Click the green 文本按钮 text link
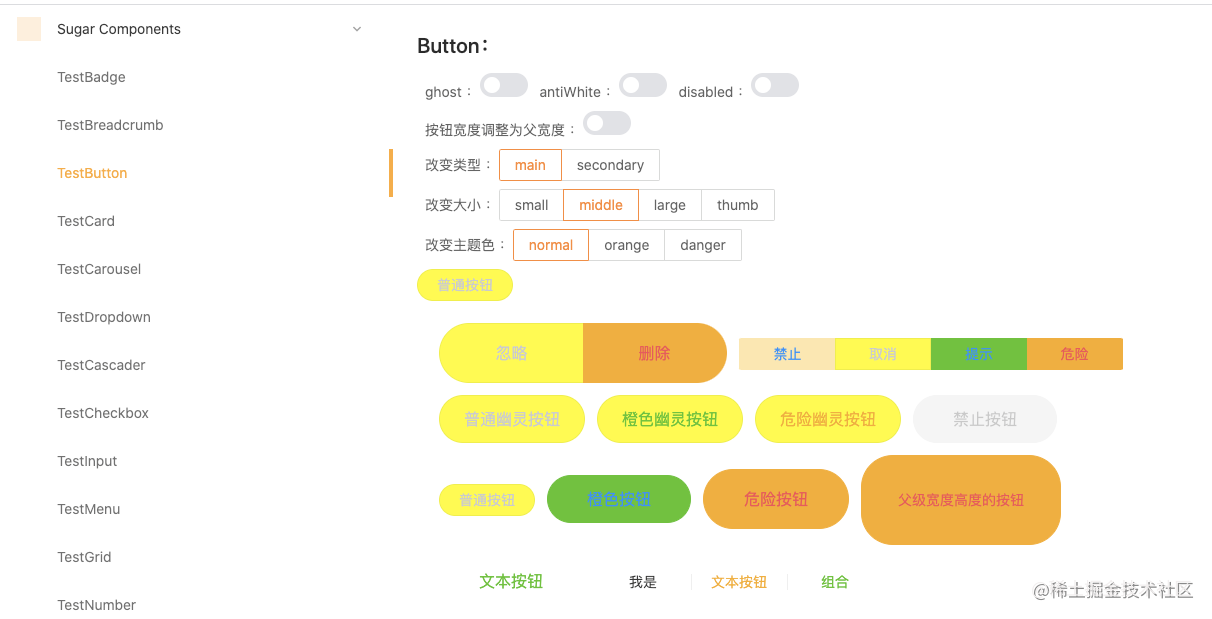Screen dimensions: 1212x619 [511, 581]
